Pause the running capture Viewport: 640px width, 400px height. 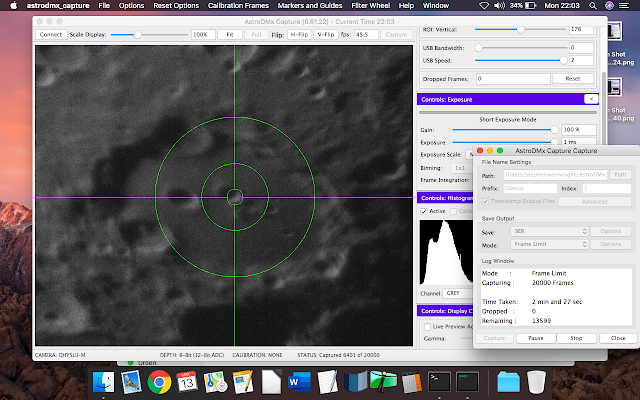coord(536,338)
